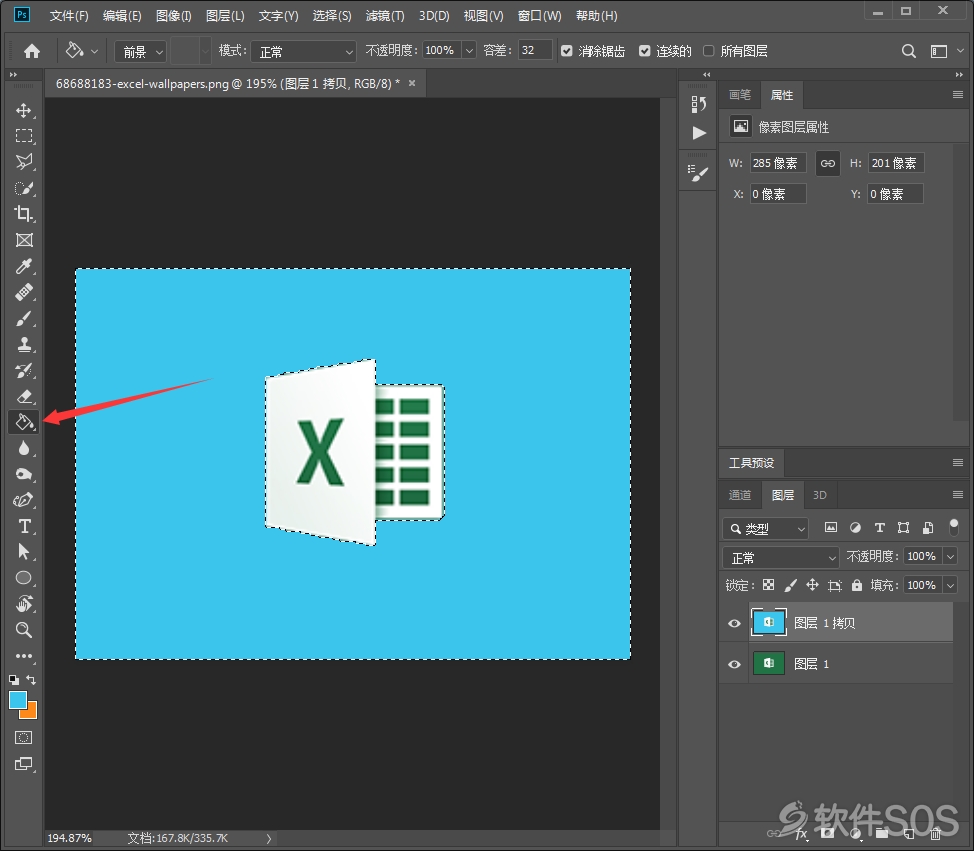Toggle lock transparent pixels

pos(768,585)
